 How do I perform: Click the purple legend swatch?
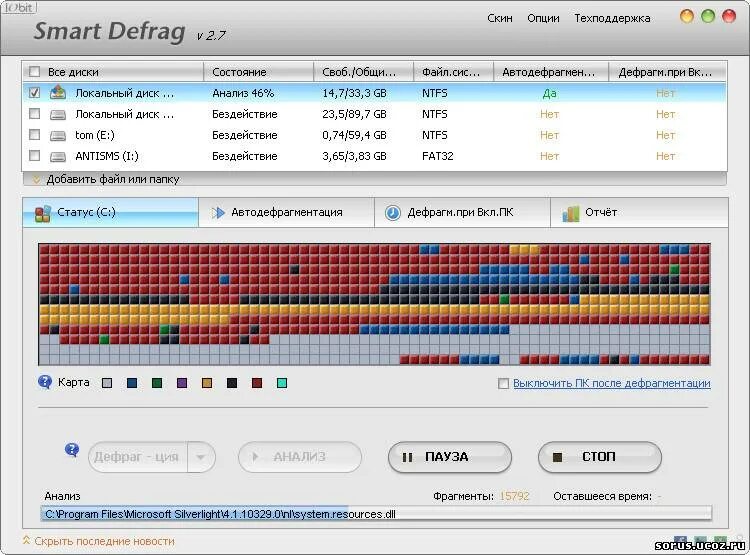click(182, 383)
